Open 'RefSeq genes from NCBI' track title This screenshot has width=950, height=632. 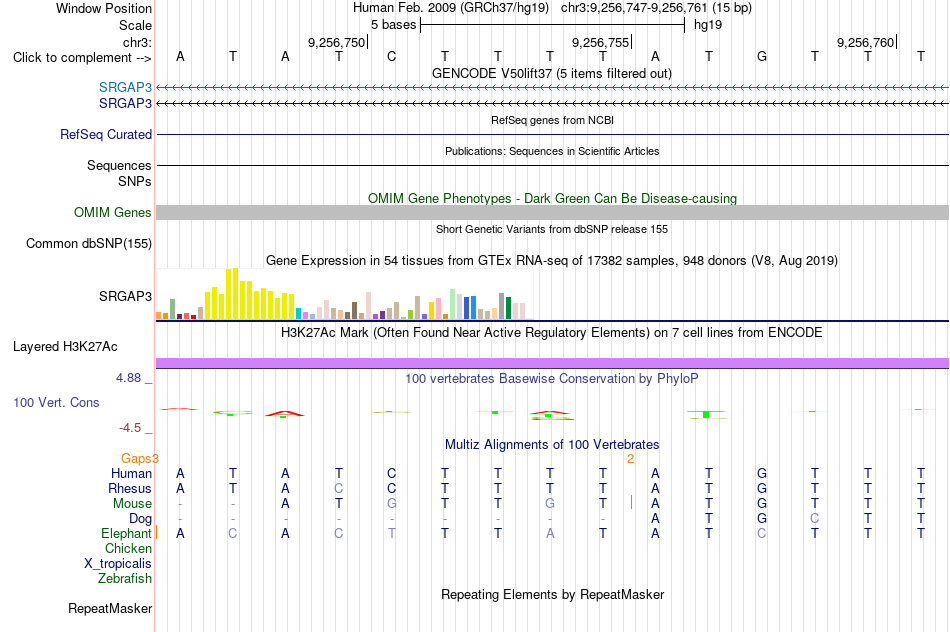(x=552, y=120)
